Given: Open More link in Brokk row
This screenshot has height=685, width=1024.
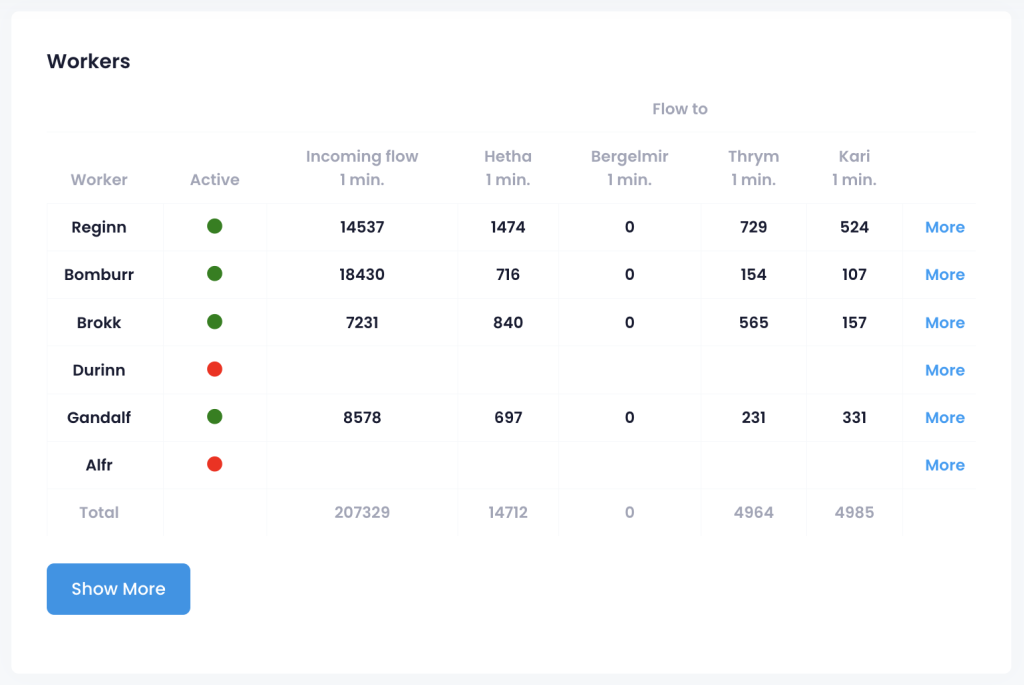Looking at the screenshot, I should point(944,323).
